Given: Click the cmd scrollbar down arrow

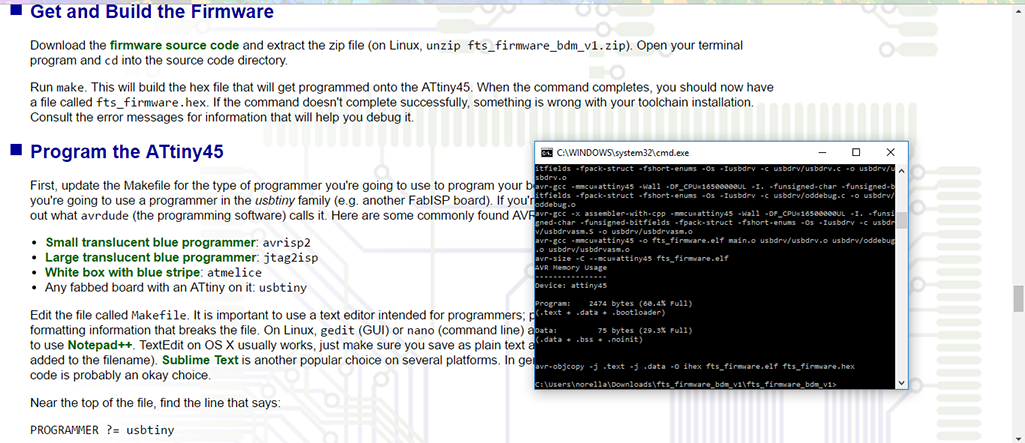Looking at the screenshot, I should point(901,383).
